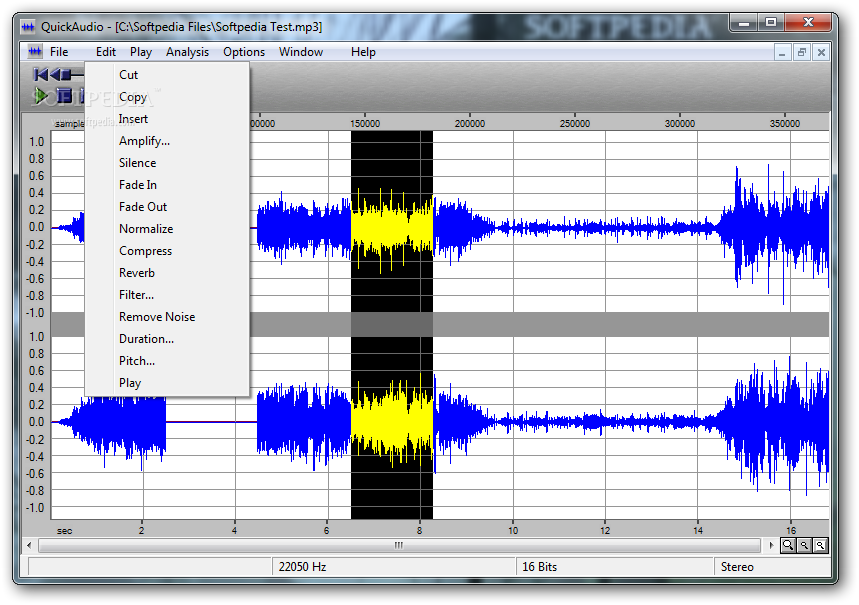Open the Window menu
The height and width of the screenshot is (605, 859).
pos(301,52)
